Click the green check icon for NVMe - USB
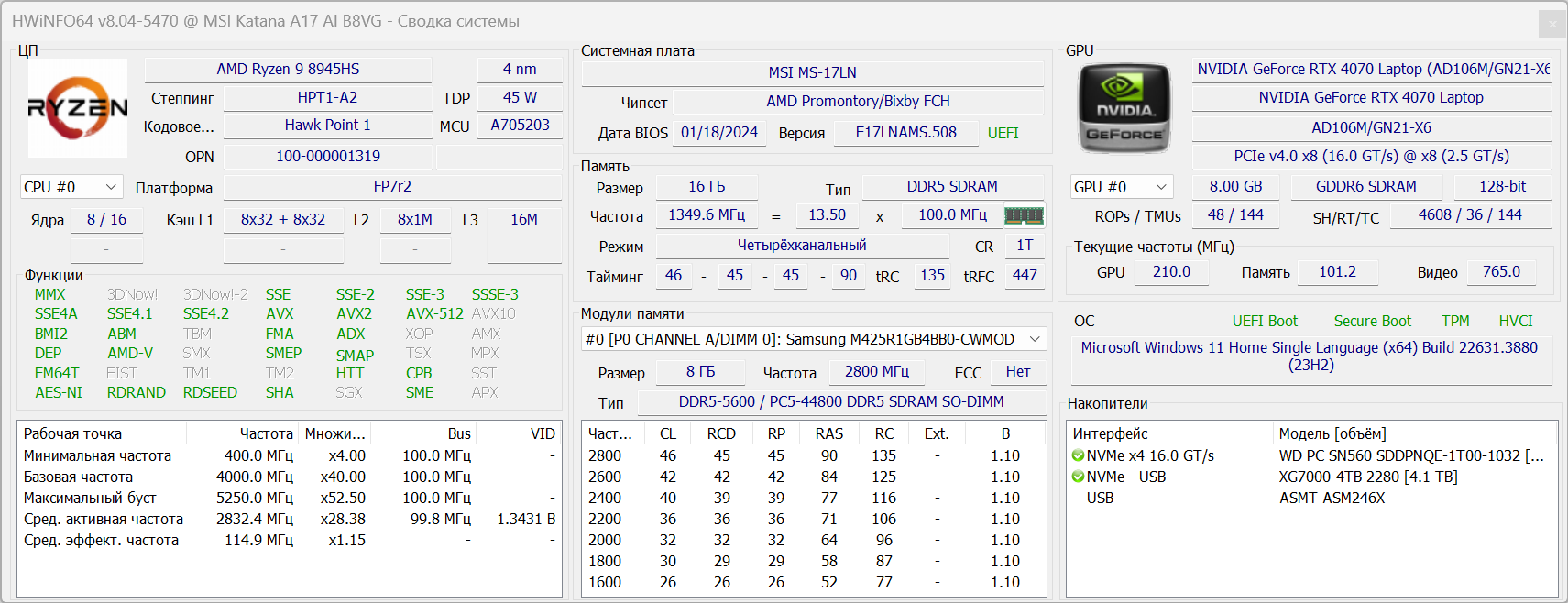 [1078, 477]
